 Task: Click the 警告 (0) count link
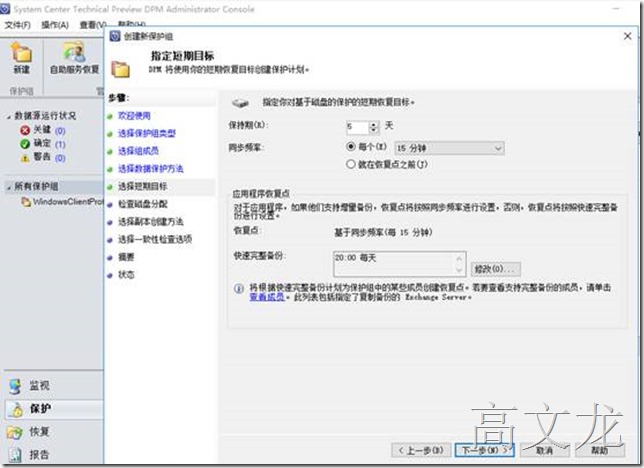tap(60, 158)
